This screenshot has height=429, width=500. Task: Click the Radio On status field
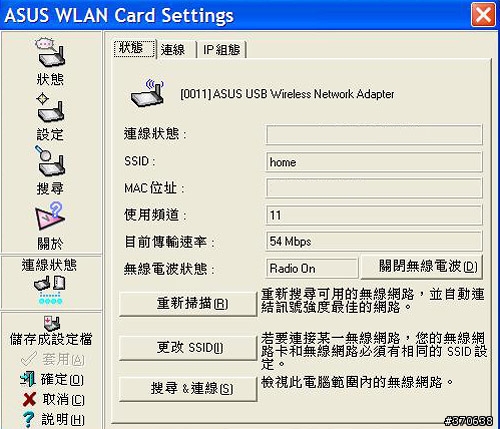312,268
